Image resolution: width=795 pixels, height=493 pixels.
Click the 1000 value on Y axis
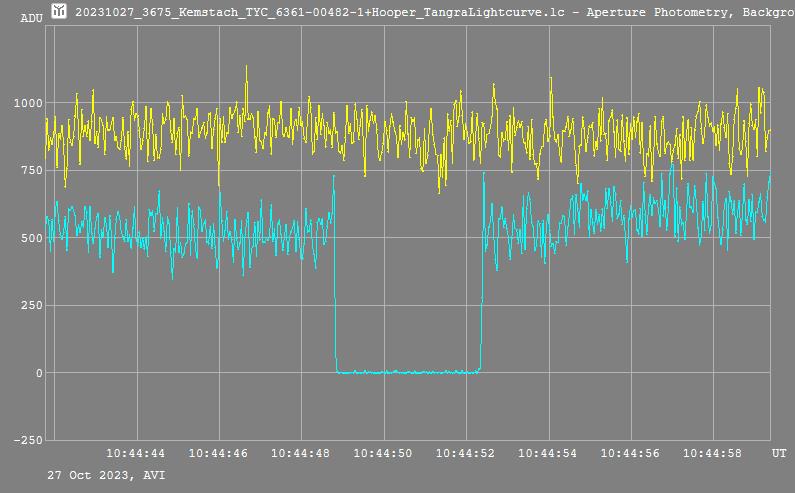[x=28, y=103]
